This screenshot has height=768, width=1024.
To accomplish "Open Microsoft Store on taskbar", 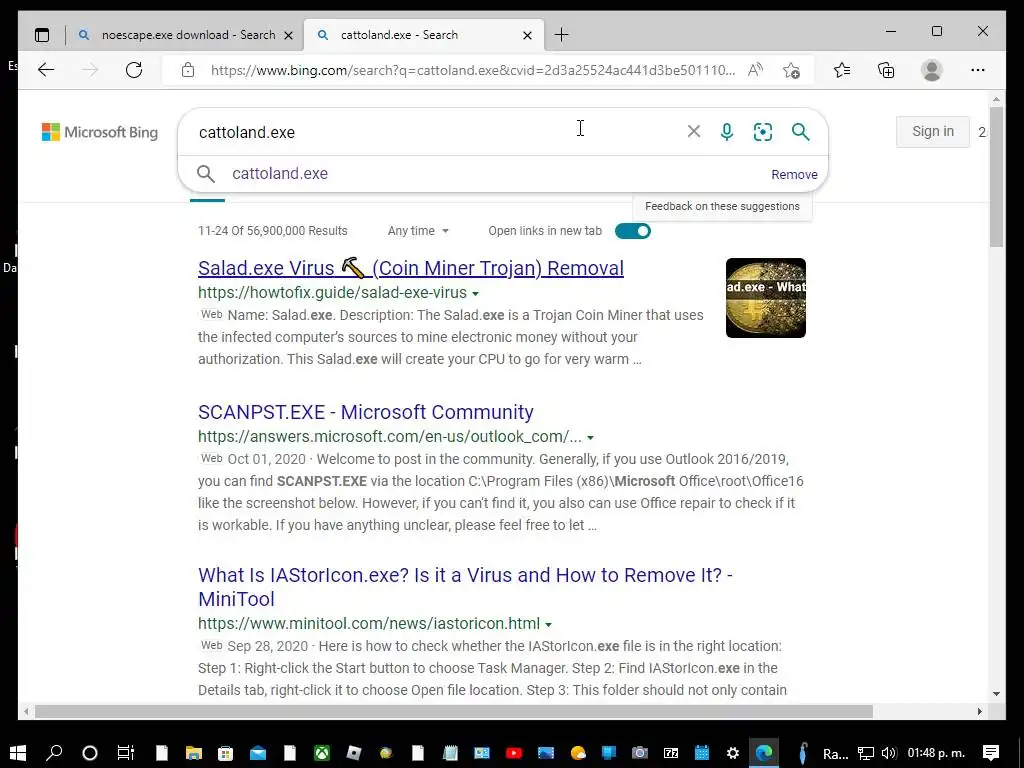I will click(x=225, y=753).
